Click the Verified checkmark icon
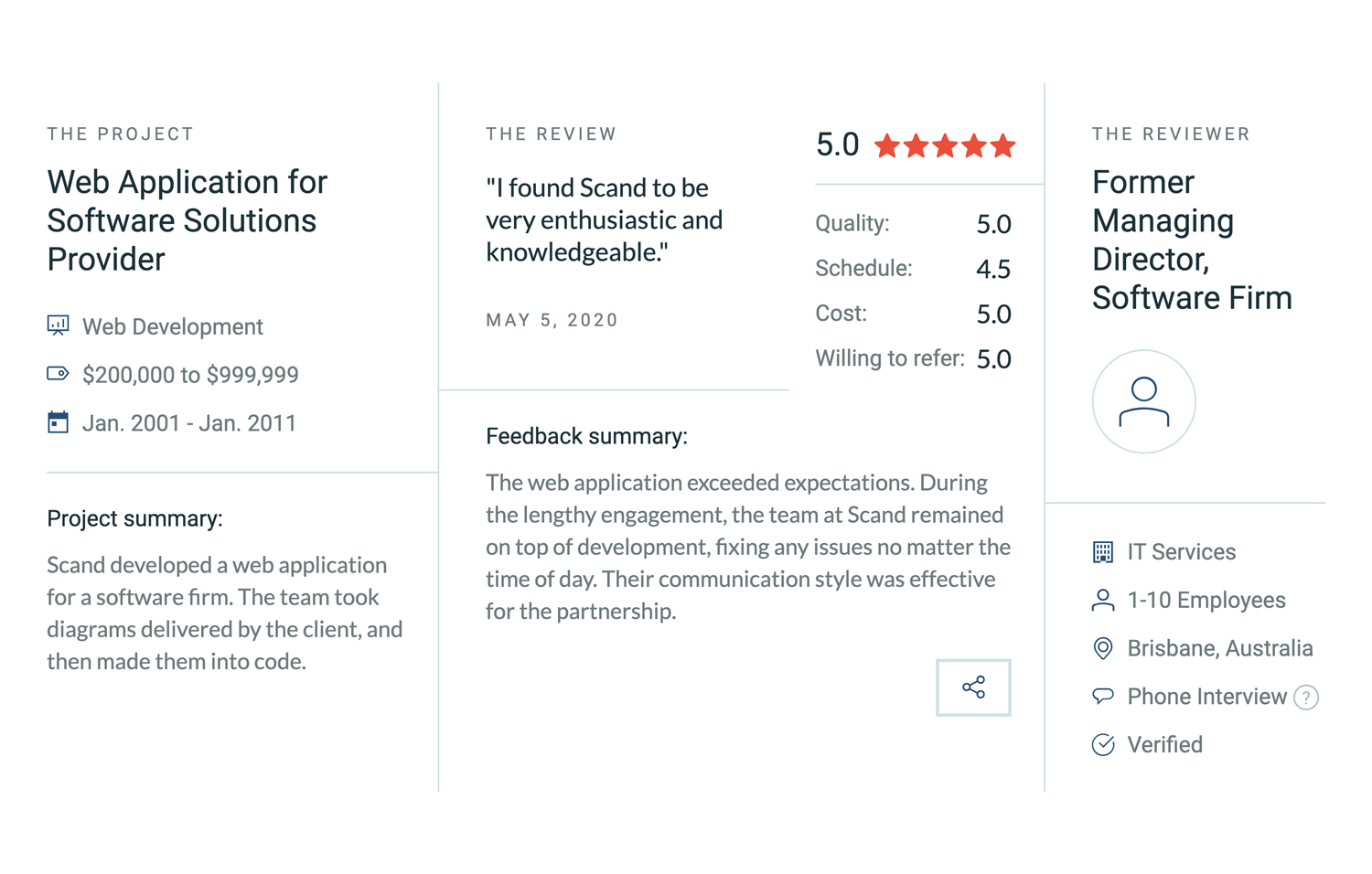The image size is (1372, 874). pos(1103,745)
